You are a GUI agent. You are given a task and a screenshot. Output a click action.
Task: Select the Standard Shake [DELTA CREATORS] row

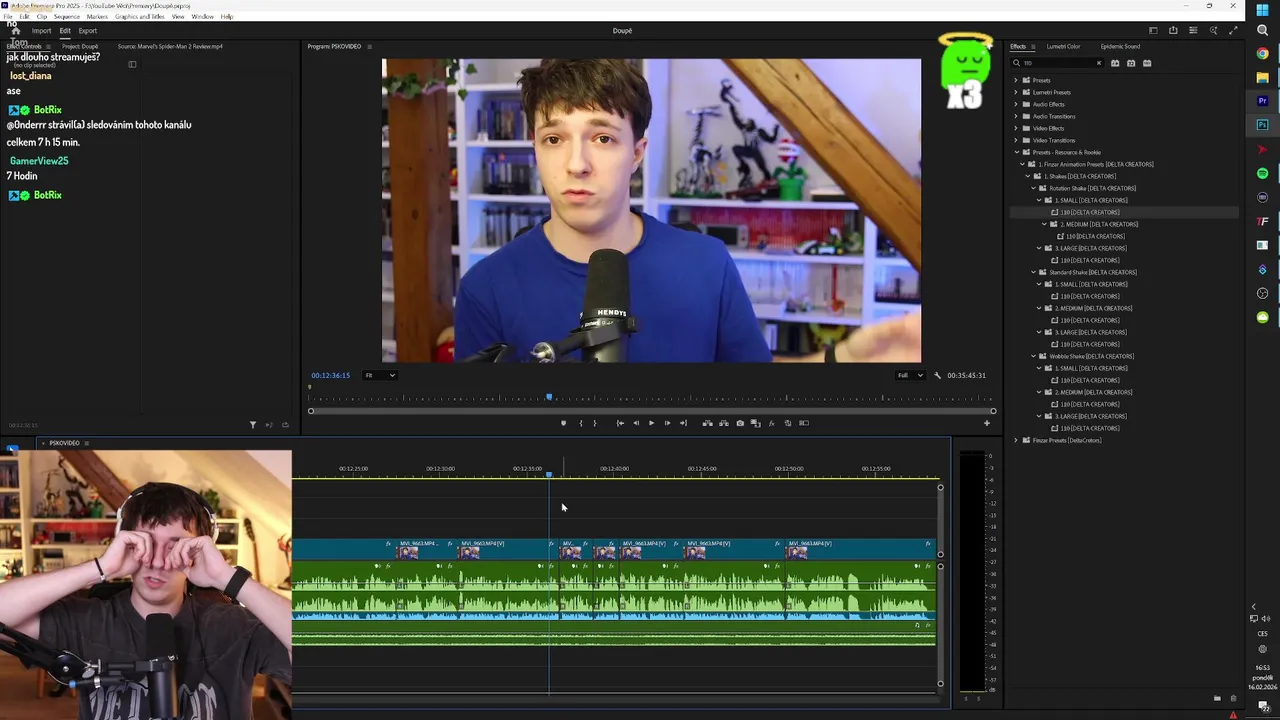point(1125,272)
